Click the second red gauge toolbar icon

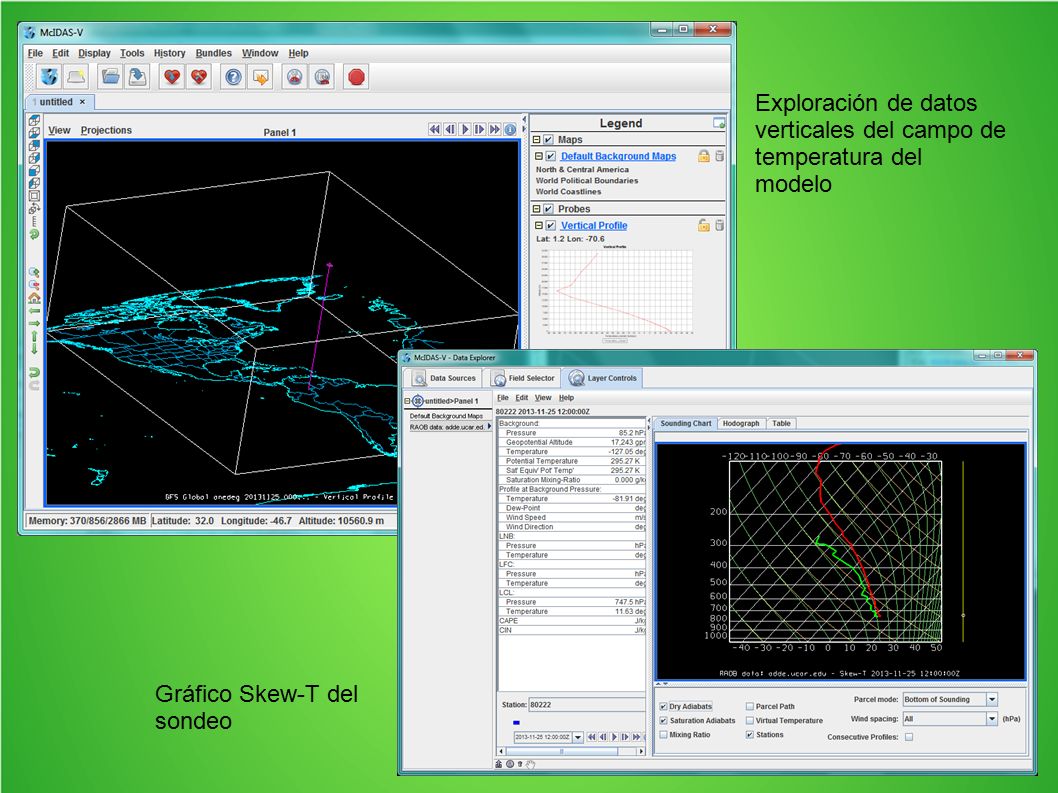coord(323,77)
